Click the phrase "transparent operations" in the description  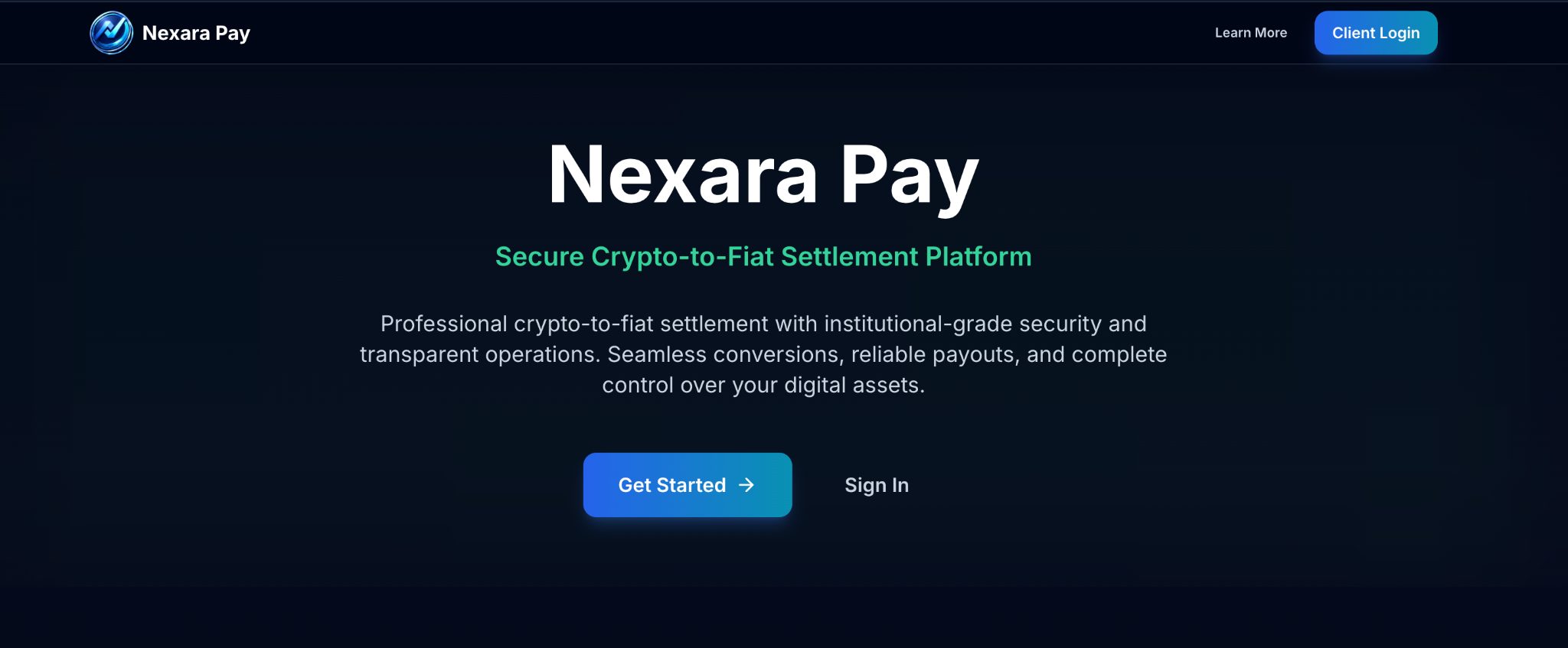[x=479, y=354]
